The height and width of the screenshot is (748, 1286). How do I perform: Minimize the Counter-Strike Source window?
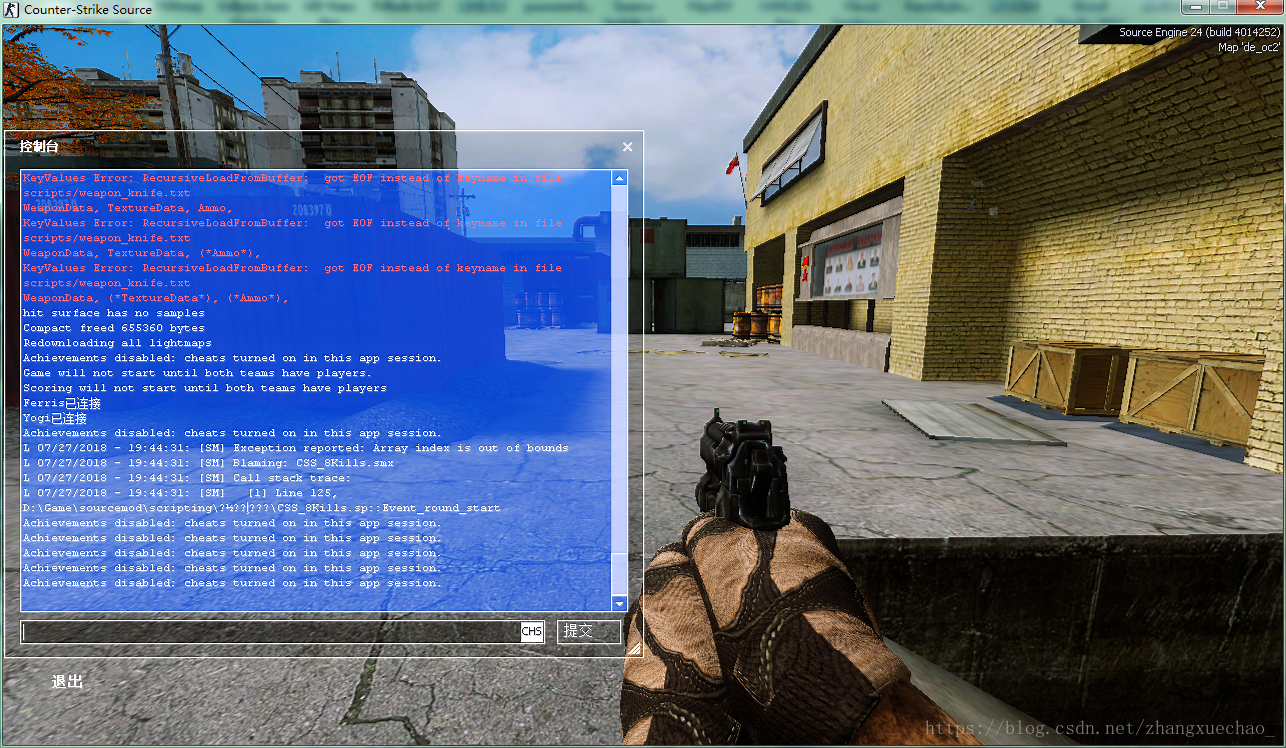point(1195,7)
